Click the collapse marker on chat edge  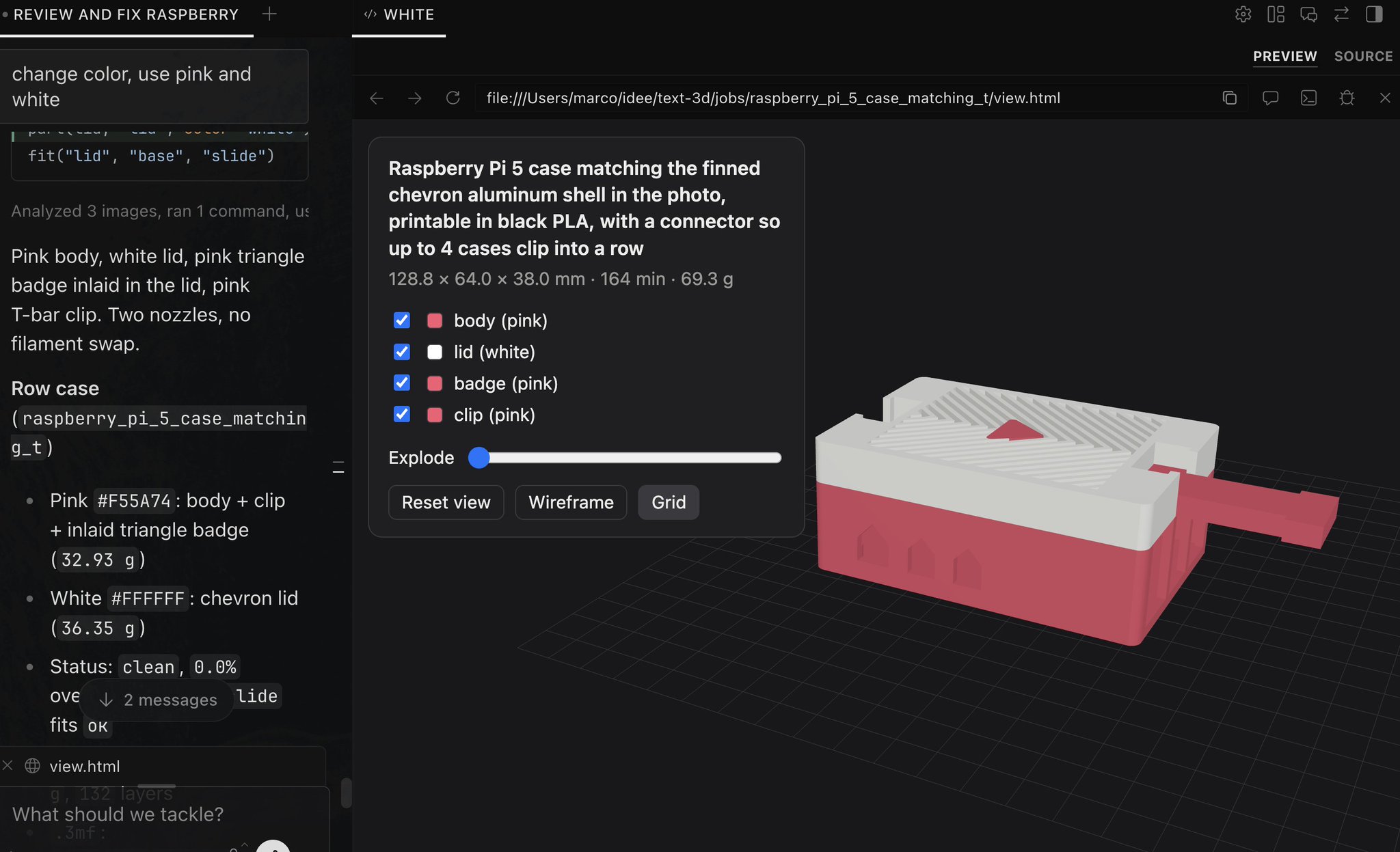pyautogui.click(x=338, y=467)
